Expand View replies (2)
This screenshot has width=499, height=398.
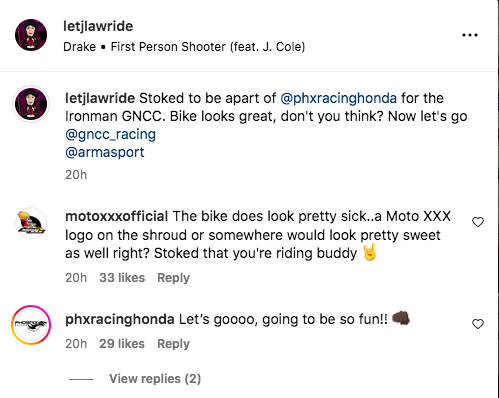[x=155, y=379]
